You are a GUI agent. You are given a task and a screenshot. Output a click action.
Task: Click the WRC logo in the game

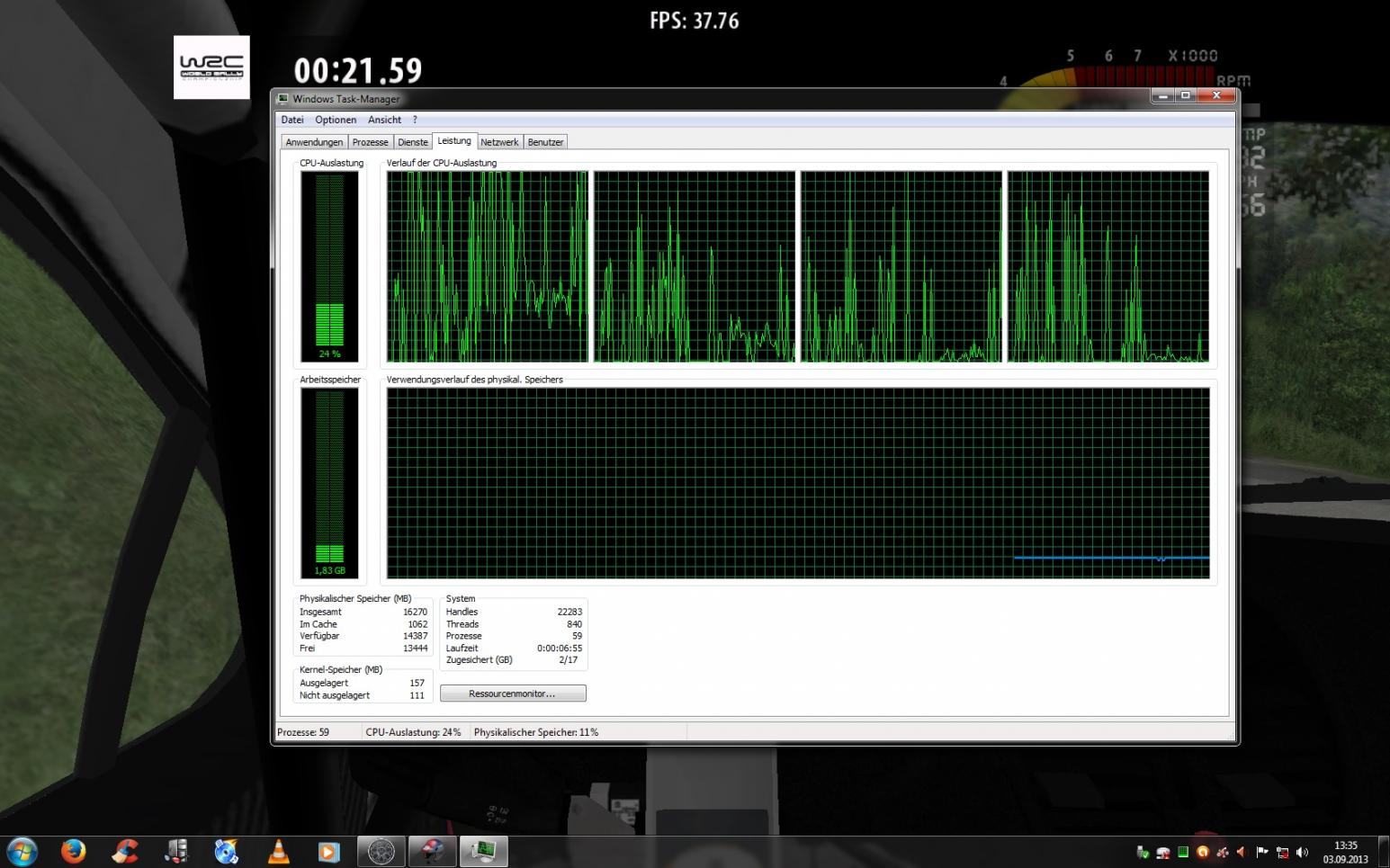(211, 67)
